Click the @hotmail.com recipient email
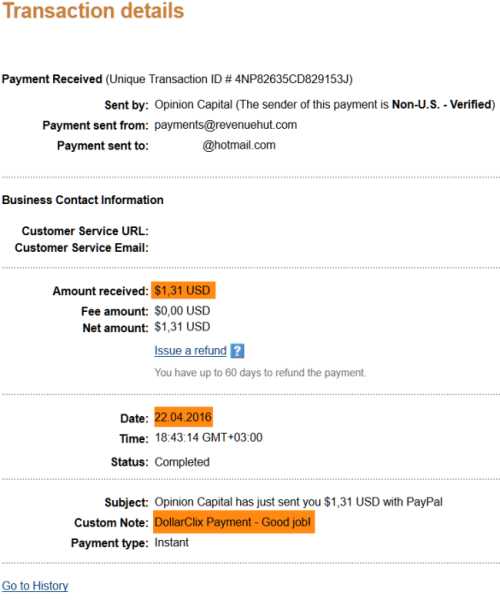Screen dimensions: 500x600 239,145
